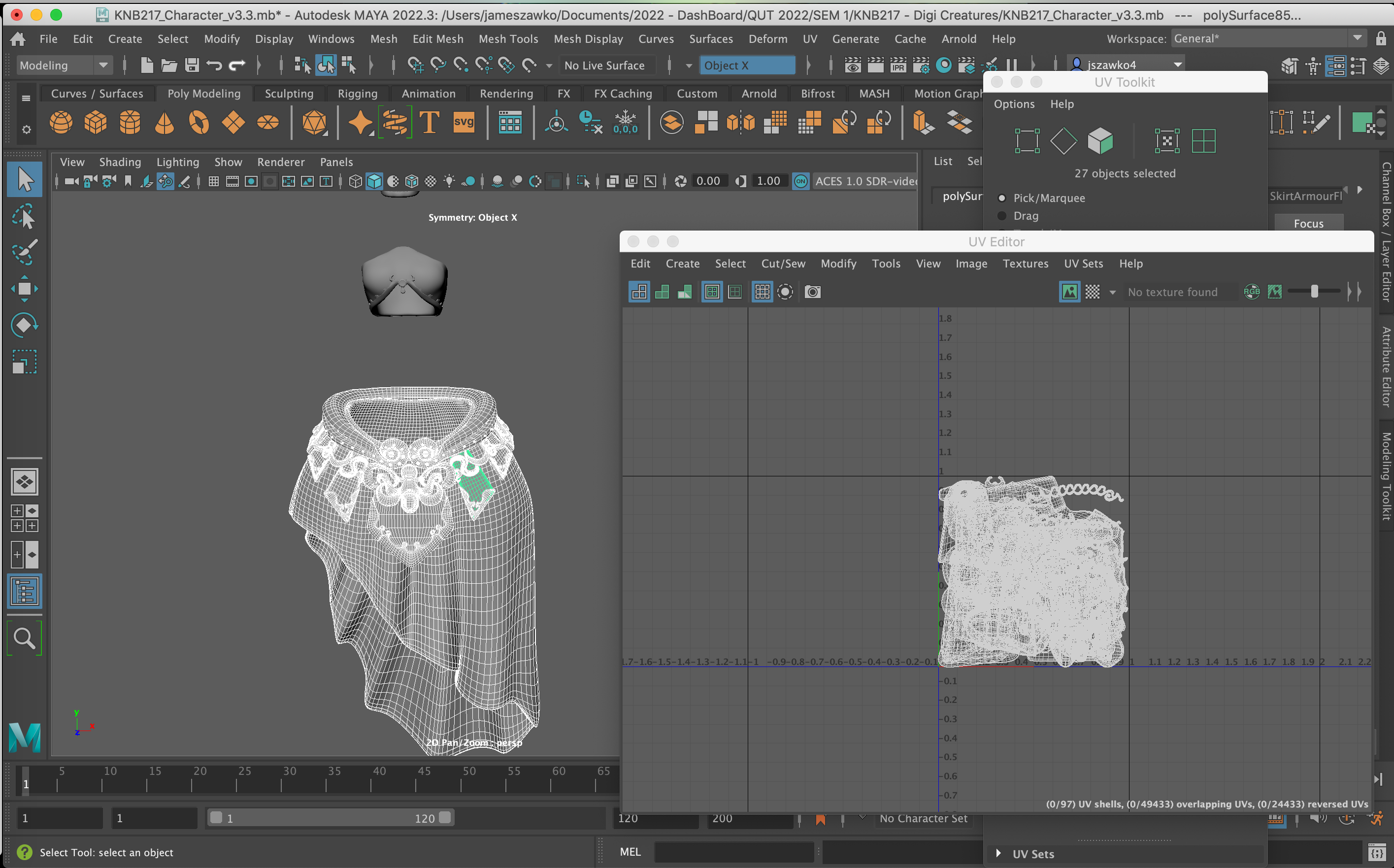
Task: Select the Drag radio option
Action: [x=1002, y=216]
